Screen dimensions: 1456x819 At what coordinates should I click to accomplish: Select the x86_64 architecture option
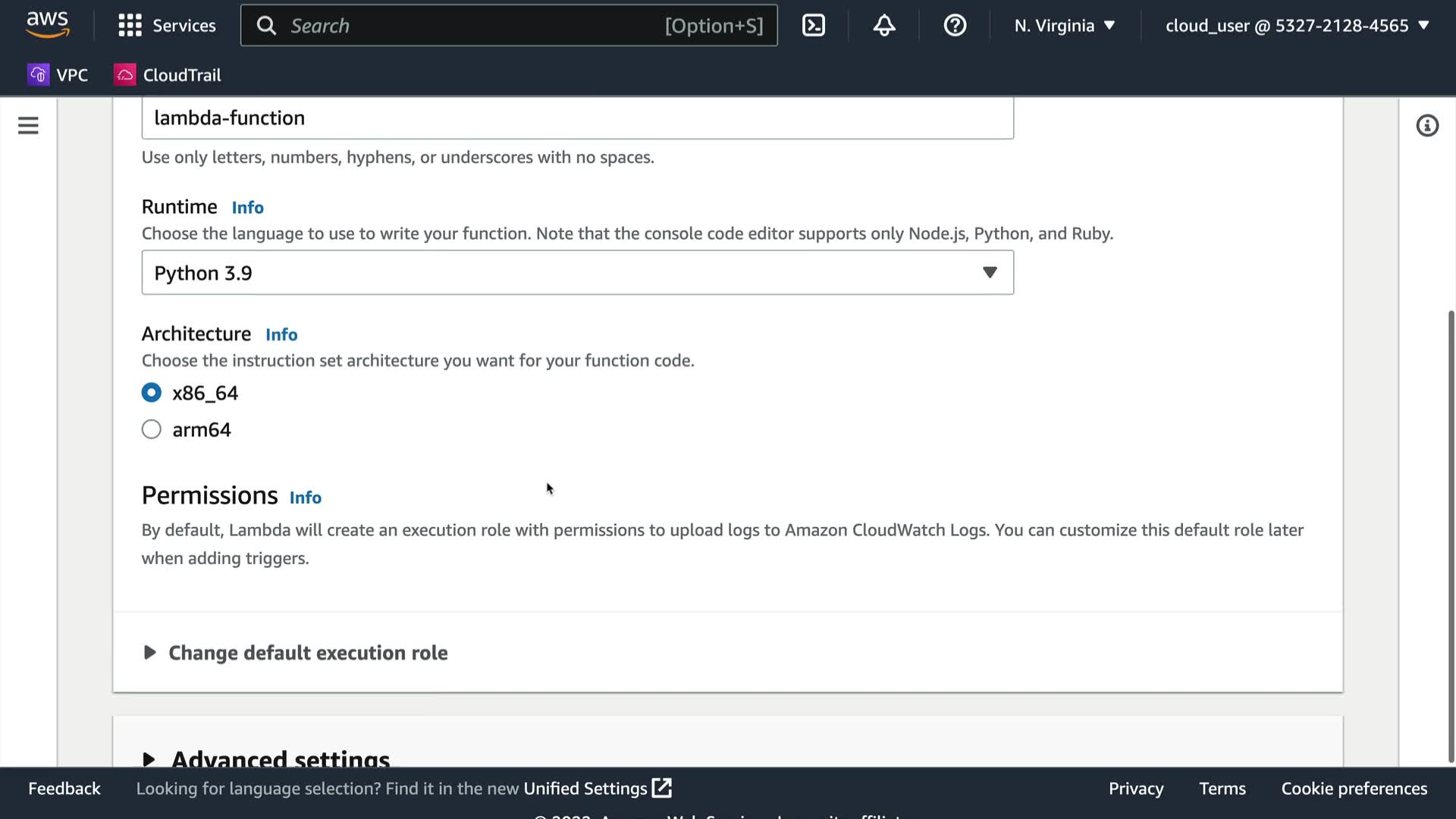click(152, 393)
